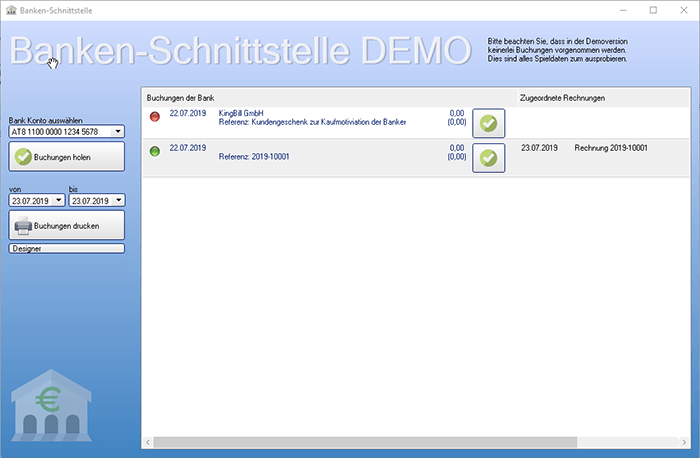
Task: Click the Zugeordnete Rechnungen column header
Action: [562, 98]
